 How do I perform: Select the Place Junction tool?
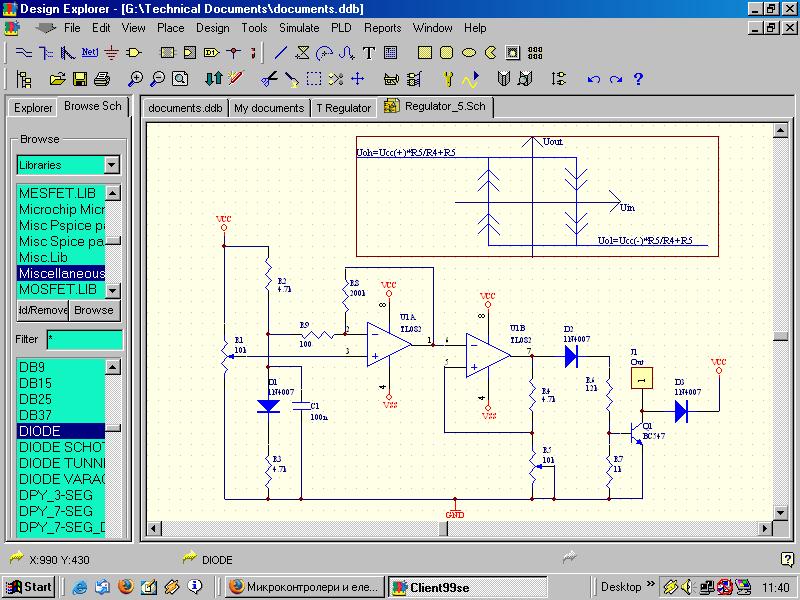coord(234,53)
